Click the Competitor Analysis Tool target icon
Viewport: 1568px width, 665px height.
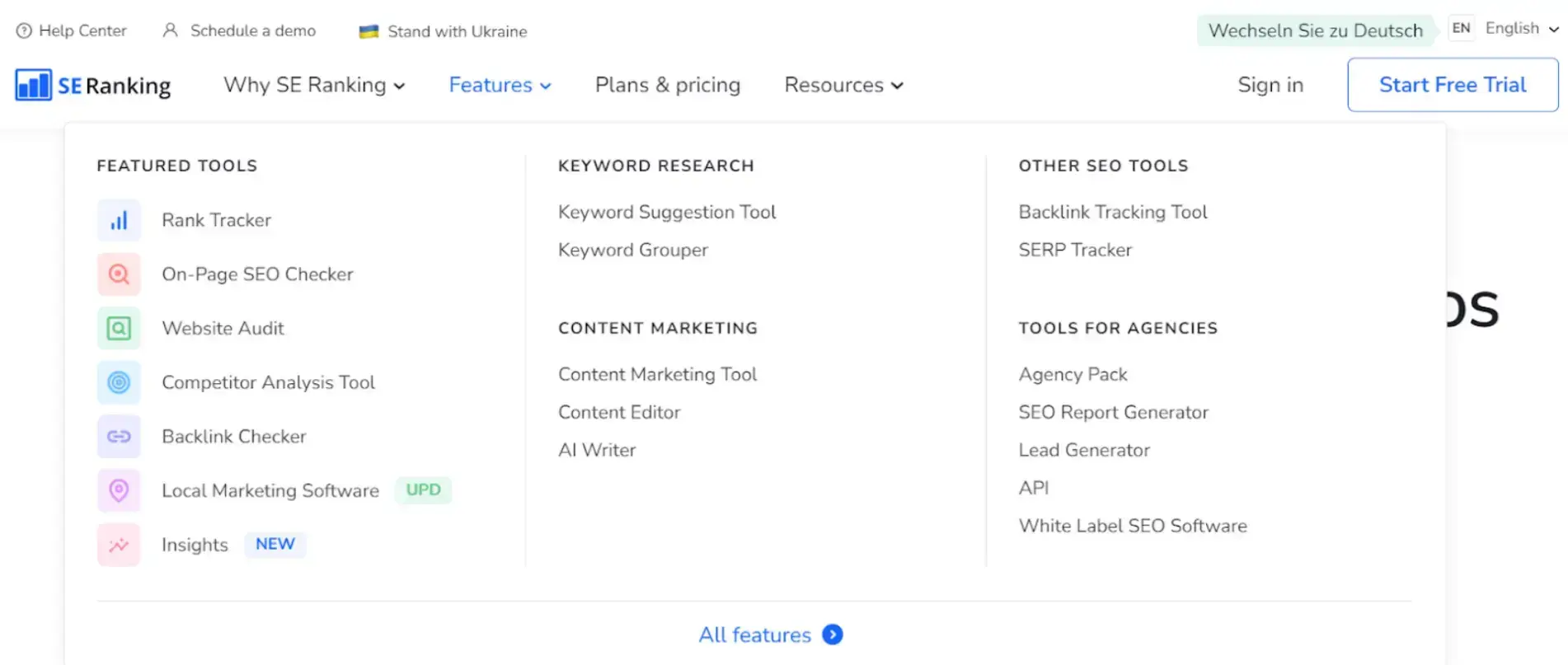[x=119, y=382]
